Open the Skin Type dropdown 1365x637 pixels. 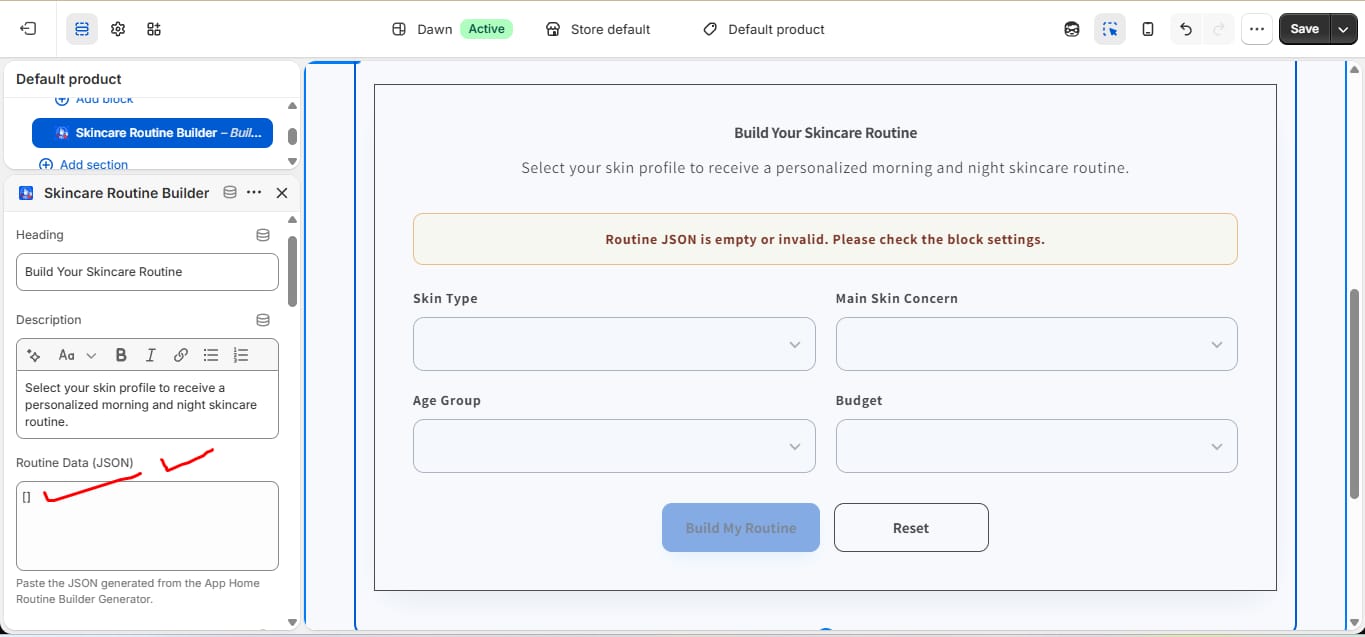[x=614, y=344]
